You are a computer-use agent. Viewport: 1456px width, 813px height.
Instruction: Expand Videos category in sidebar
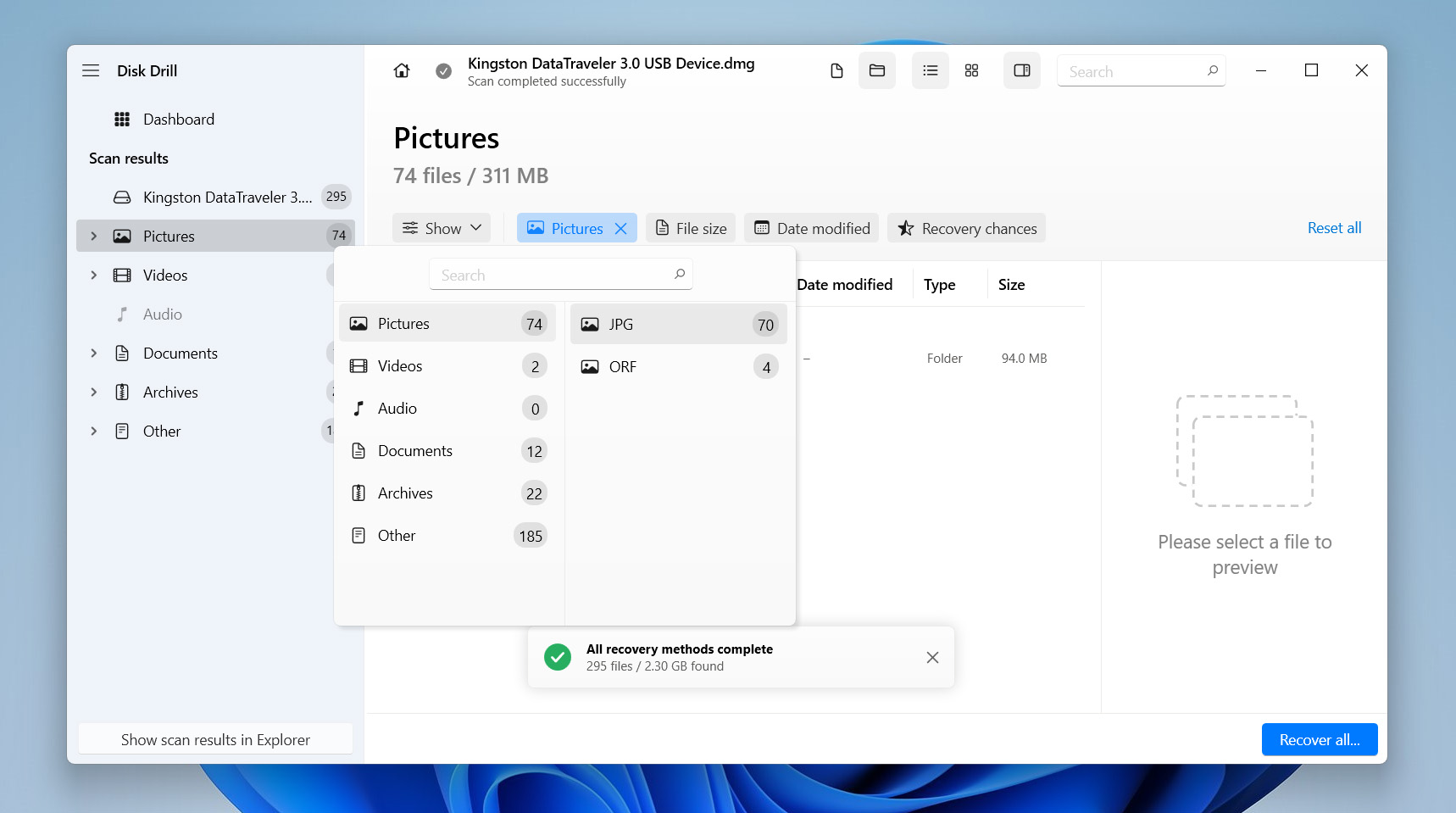point(94,276)
